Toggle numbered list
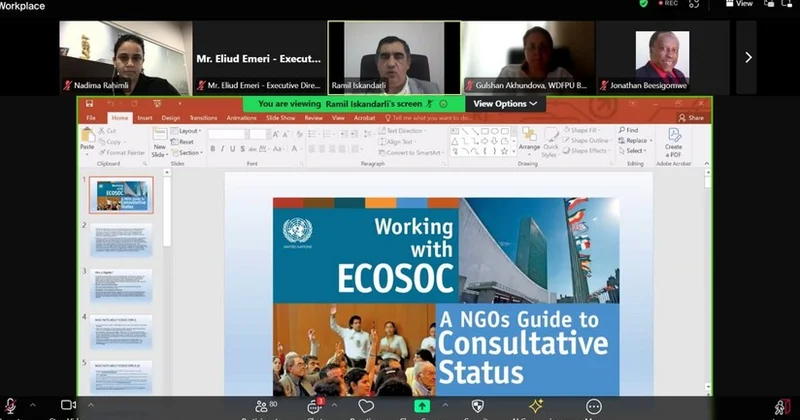The height and width of the screenshot is (420, 800). pyautogui.click(x=328, y=134)
